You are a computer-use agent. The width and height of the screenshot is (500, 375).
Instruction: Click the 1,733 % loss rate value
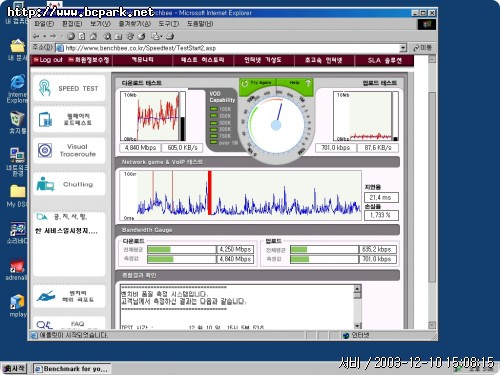(381, 215)
